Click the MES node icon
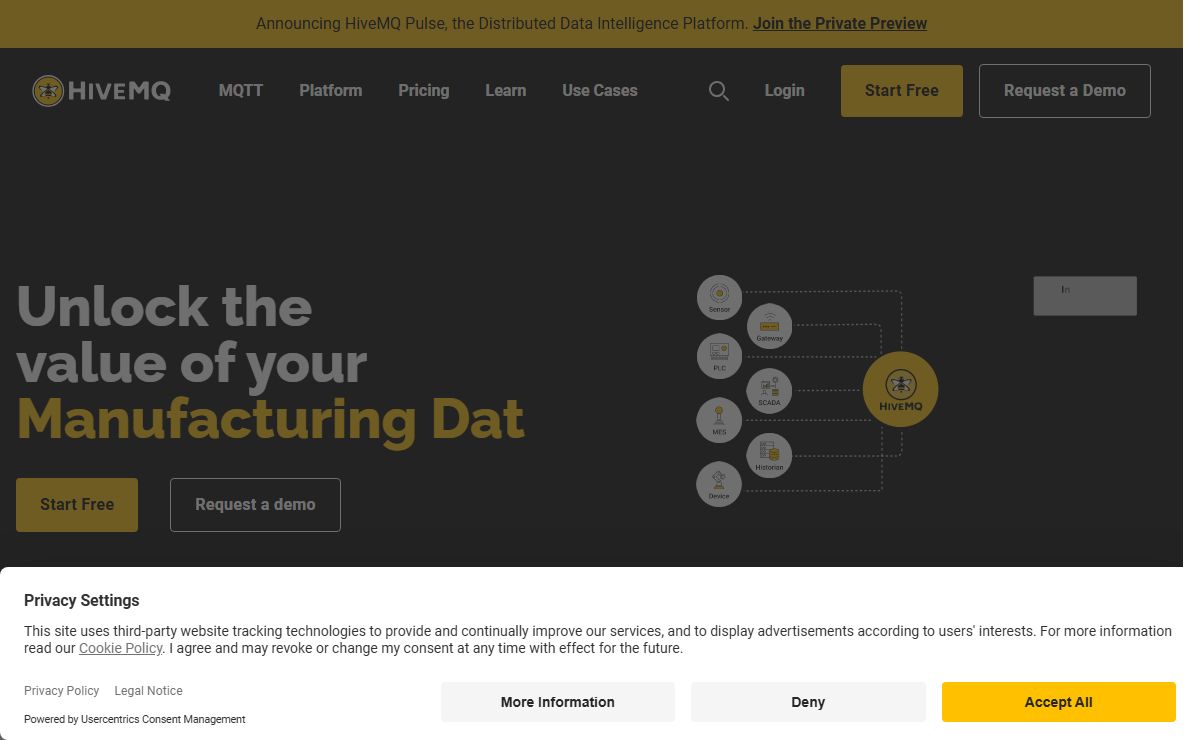Image resolution: width=1200 pixels, height=740 pixels. [719, 420]
